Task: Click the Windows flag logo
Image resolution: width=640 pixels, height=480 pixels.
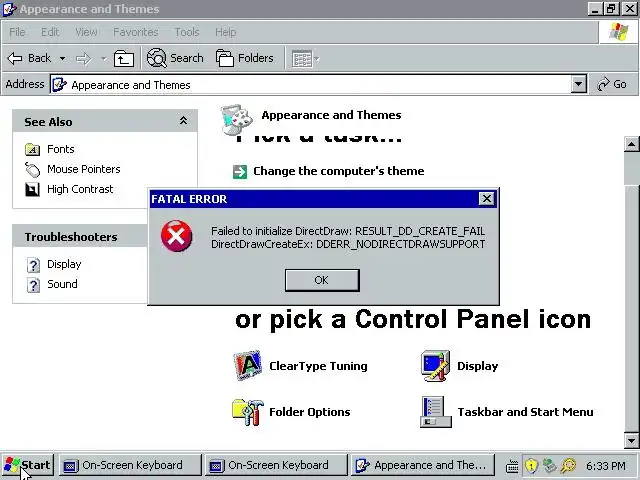Action: click(x=618, y=32)
